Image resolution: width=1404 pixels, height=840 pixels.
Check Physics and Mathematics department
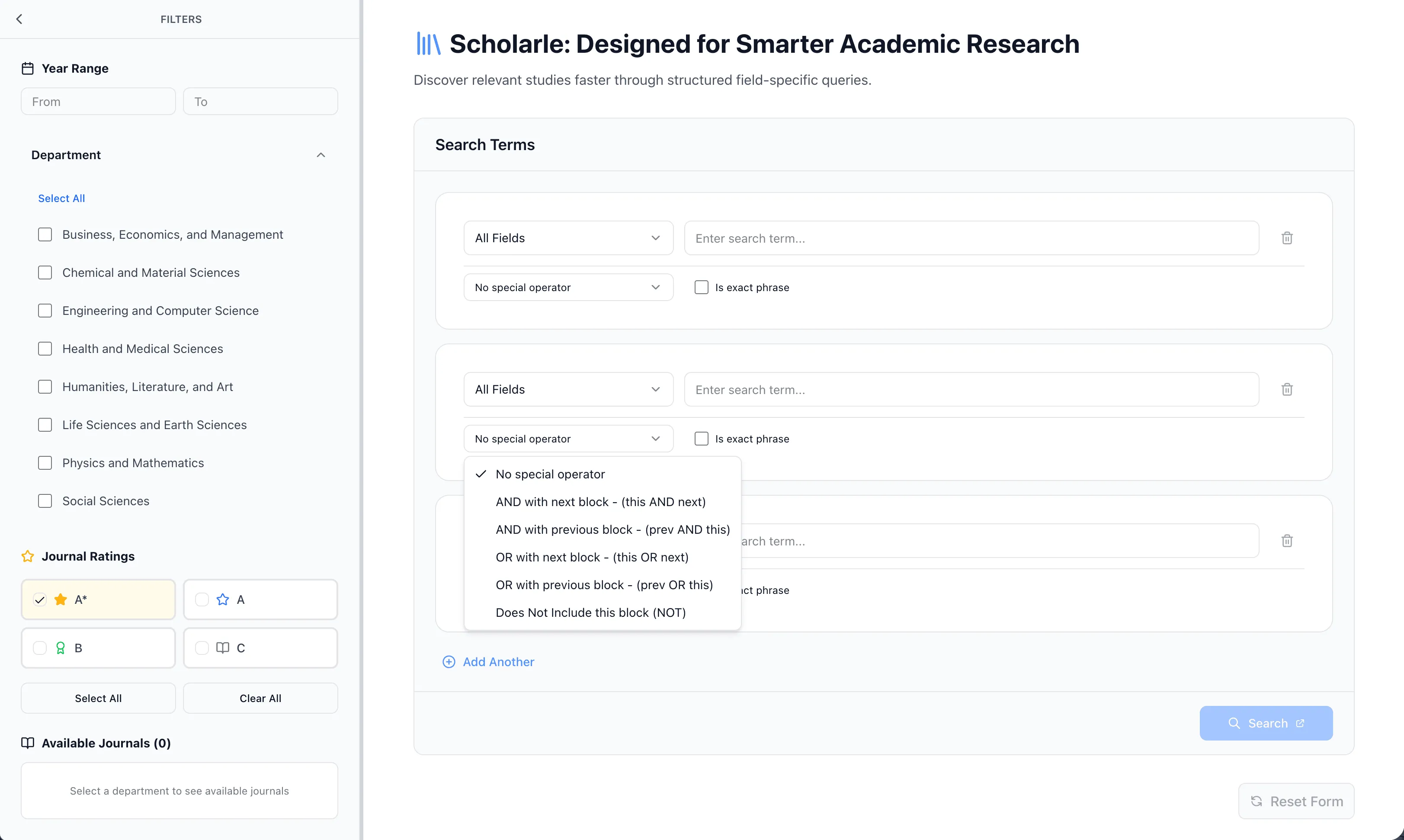click(45, 463)
